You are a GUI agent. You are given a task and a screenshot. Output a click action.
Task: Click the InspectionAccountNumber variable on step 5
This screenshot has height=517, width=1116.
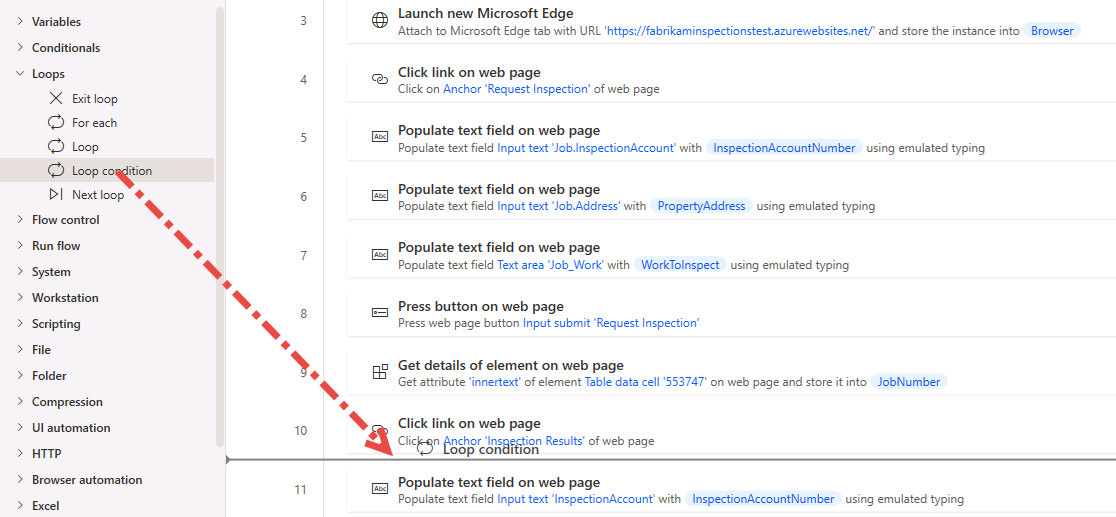[783, 148]
